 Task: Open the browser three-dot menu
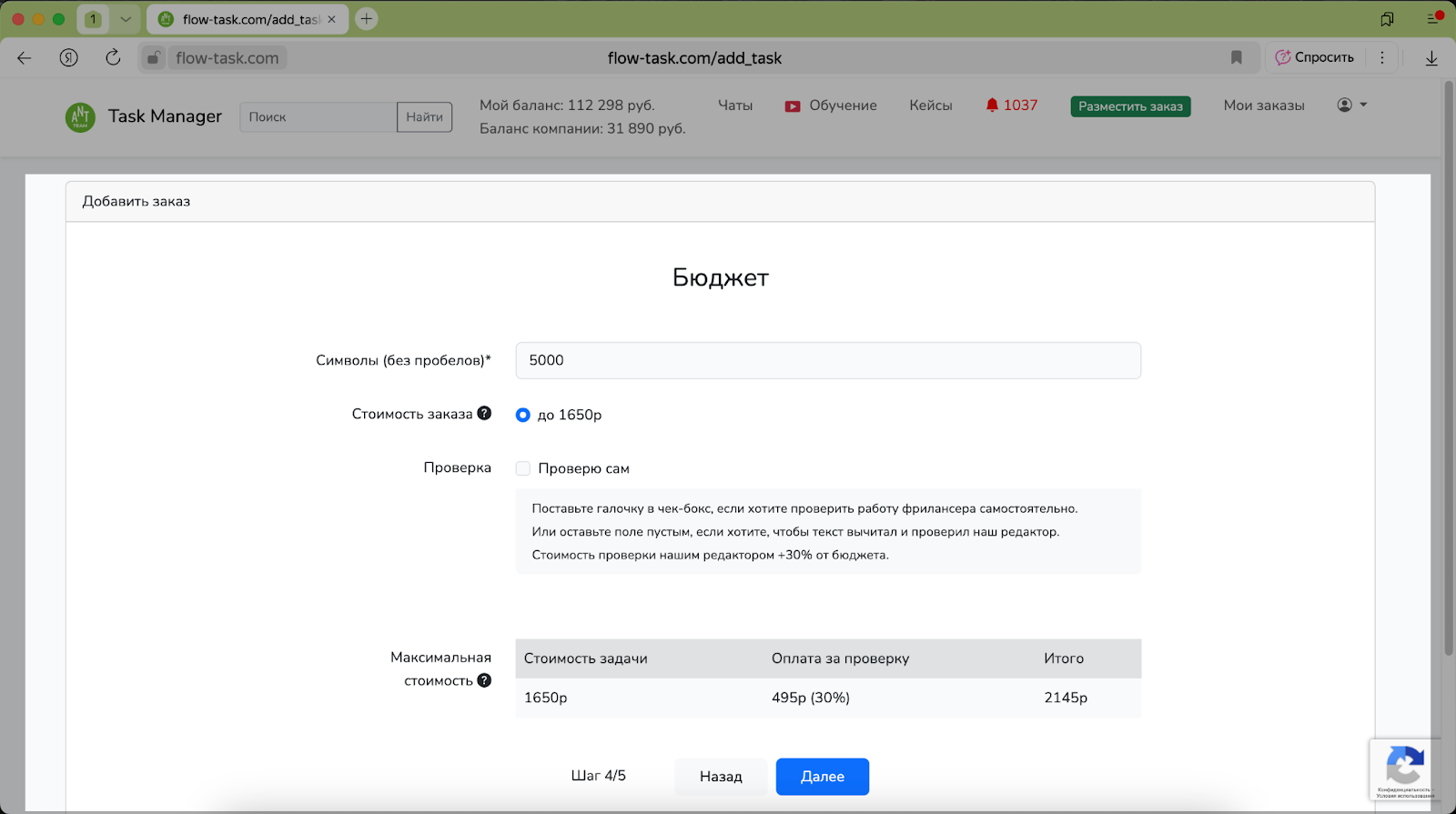click(x=1381, y=57)
